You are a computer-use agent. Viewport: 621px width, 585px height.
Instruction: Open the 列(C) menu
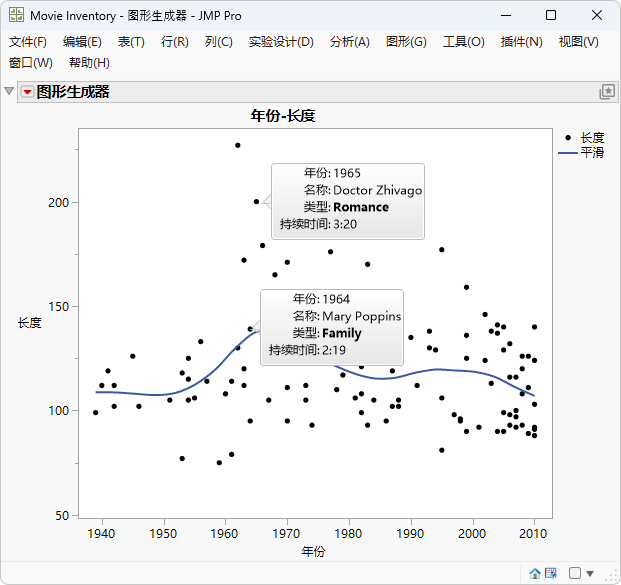pyautogui.click(x=219, y=42)
